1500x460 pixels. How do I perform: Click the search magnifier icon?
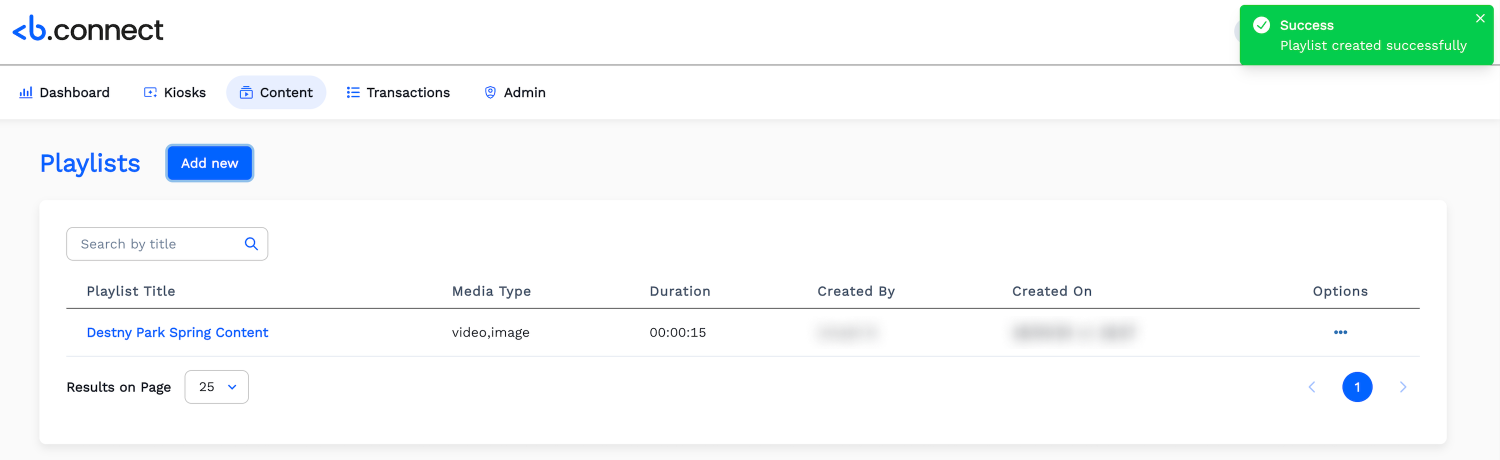point(251,243)
